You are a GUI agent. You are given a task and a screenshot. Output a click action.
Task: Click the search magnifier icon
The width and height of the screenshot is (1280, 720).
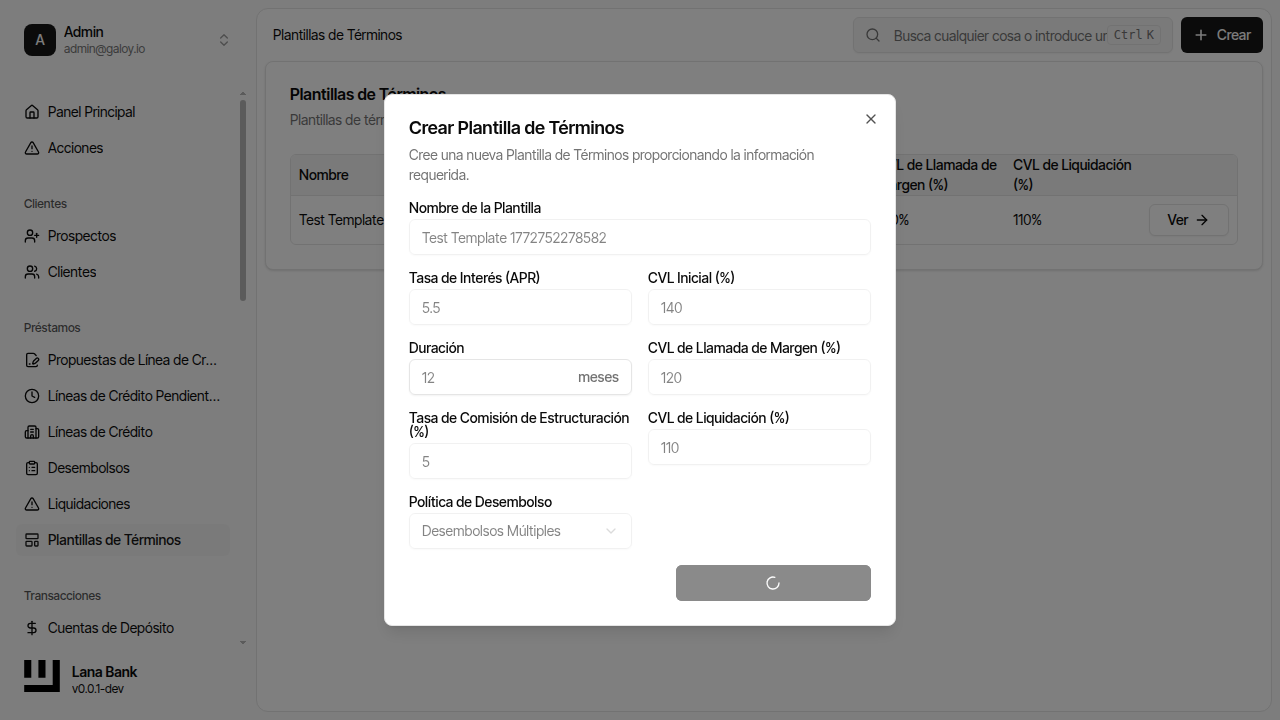coord(873,35)
